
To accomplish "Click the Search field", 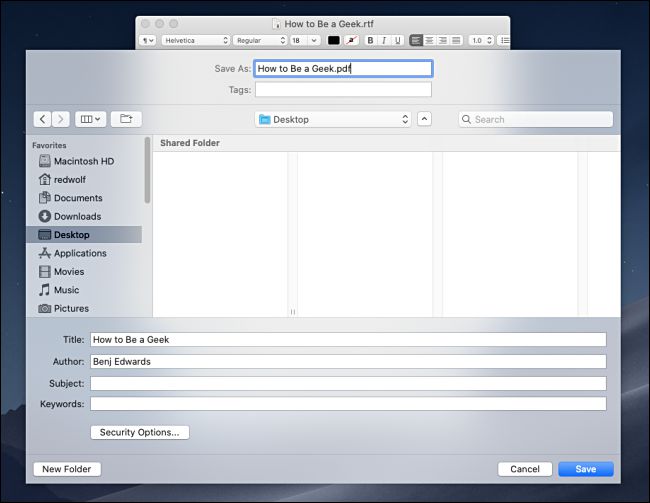I will (536, 119).
